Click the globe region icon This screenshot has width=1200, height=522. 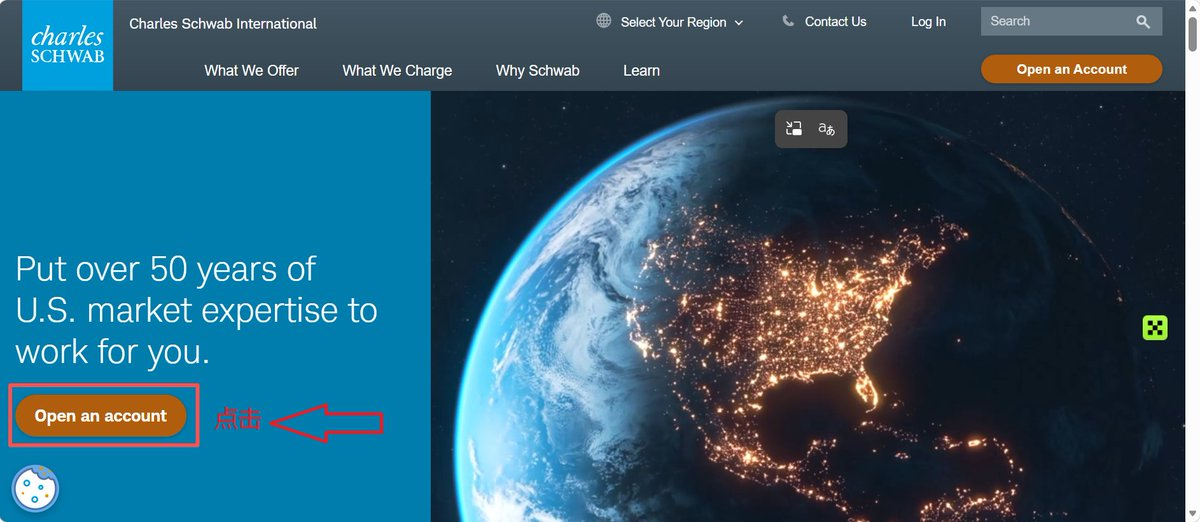coord(604,21)
